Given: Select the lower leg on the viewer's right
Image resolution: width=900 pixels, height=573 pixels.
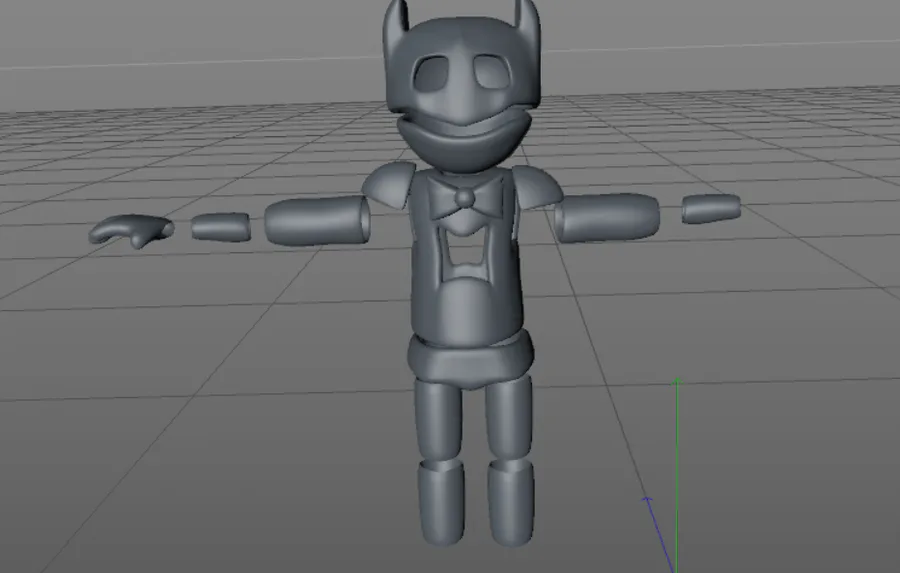Looking at the screenshot, I should coord(511,503).
